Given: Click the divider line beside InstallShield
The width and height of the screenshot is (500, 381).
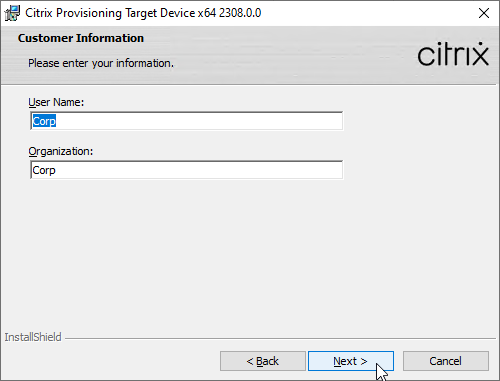Looking at the screenshot, I should pos(281,339).
